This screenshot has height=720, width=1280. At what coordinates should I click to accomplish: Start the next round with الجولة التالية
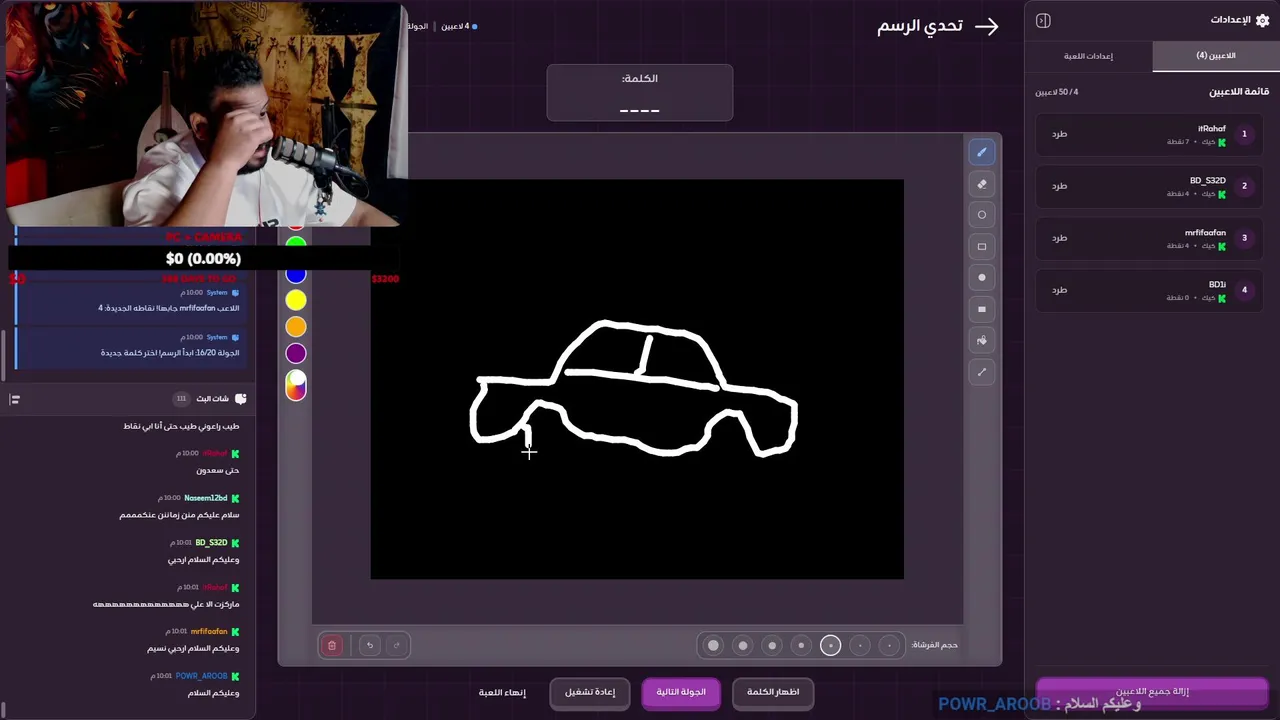point(681,692)
